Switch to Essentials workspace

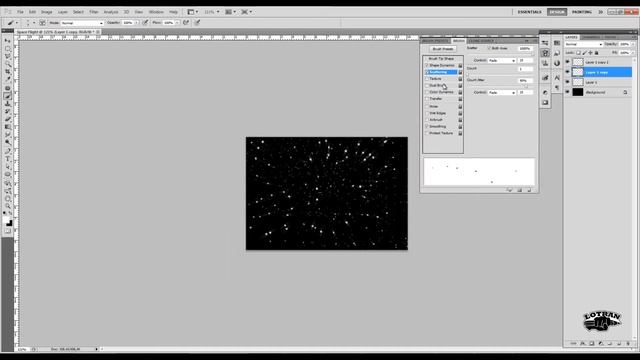click(x=529, y=12)
